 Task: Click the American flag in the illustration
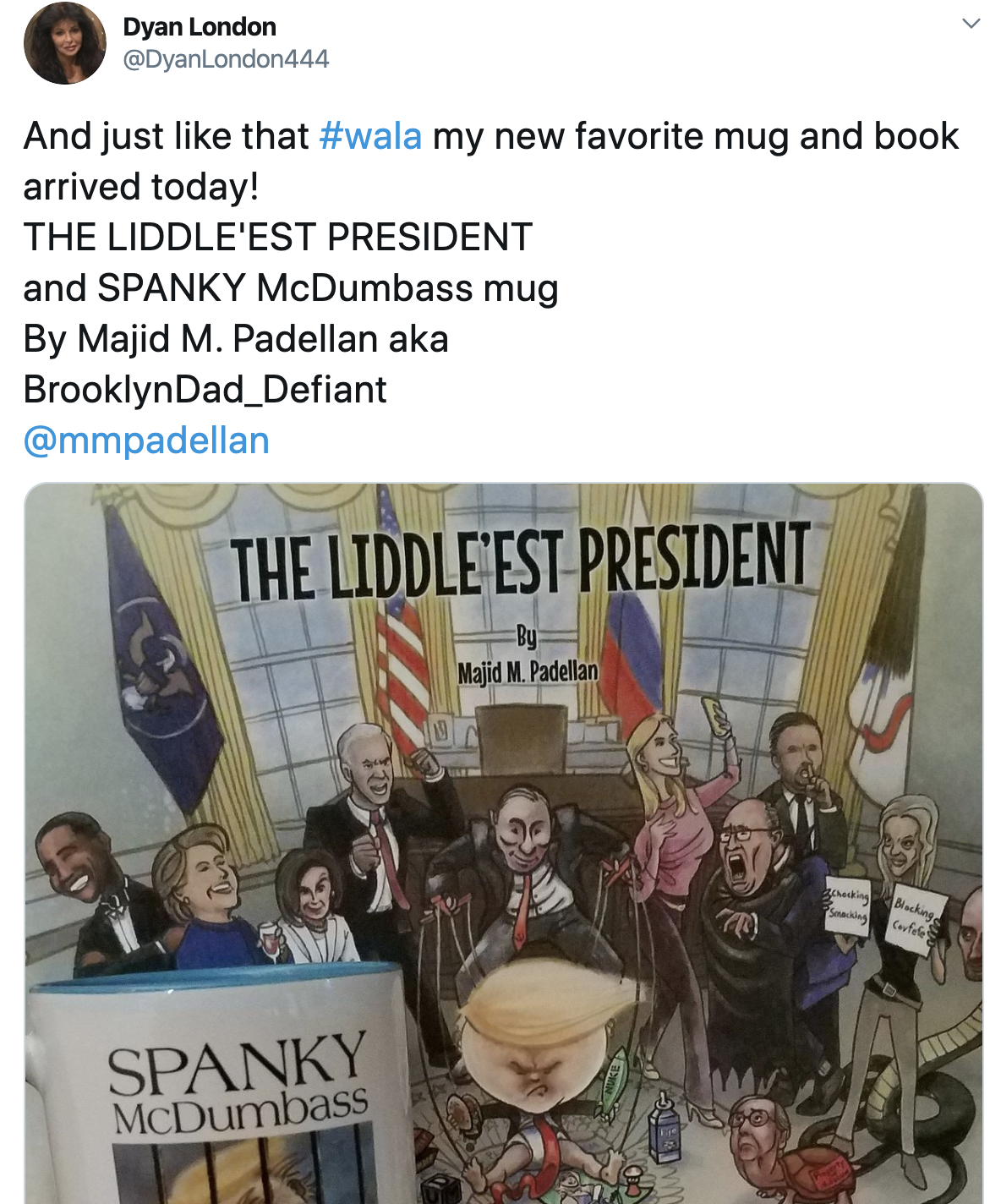pyautogui.click(x=401, y=643)
